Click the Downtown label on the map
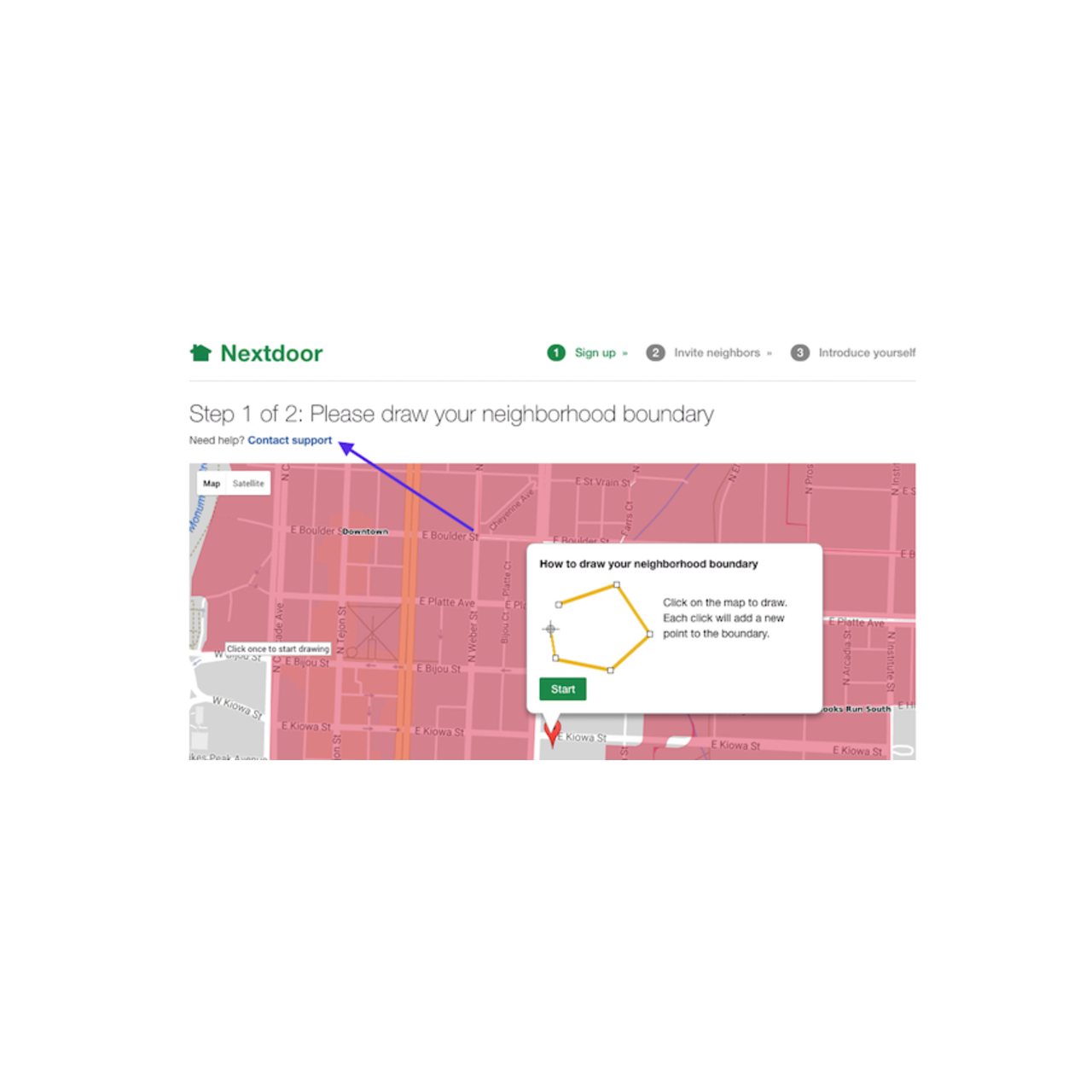This screenshot has height=1092, width=1092. click(x=365, y=531)
